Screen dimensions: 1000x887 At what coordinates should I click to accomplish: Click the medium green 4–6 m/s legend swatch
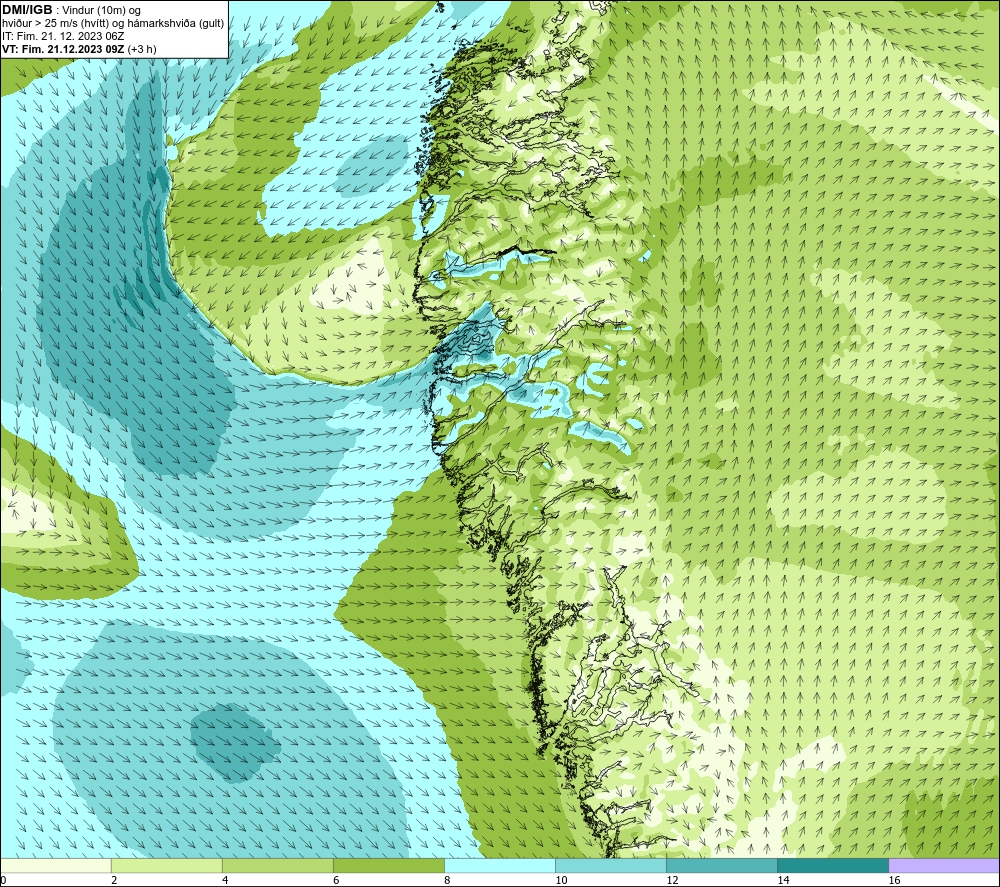(277, 866)
